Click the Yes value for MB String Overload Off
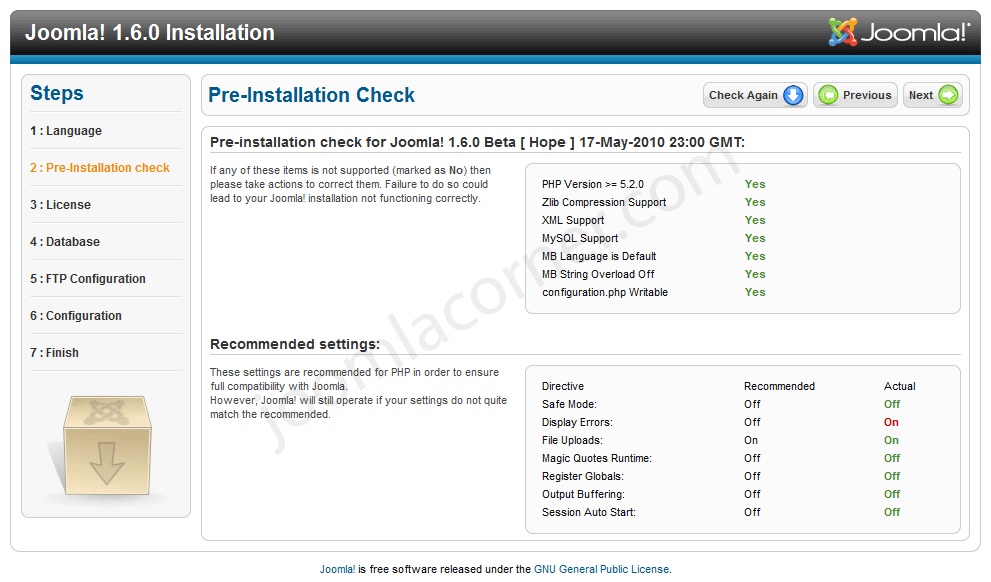Screen dimensions: 991x582 [x=755, y=274]
